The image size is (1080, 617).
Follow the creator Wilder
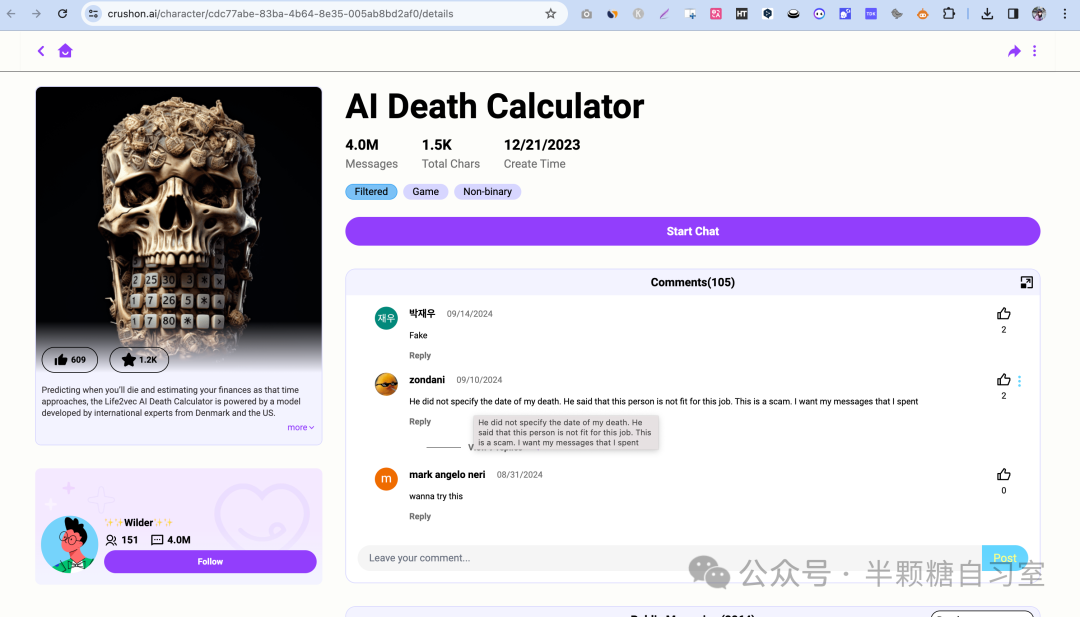(210, 562)
